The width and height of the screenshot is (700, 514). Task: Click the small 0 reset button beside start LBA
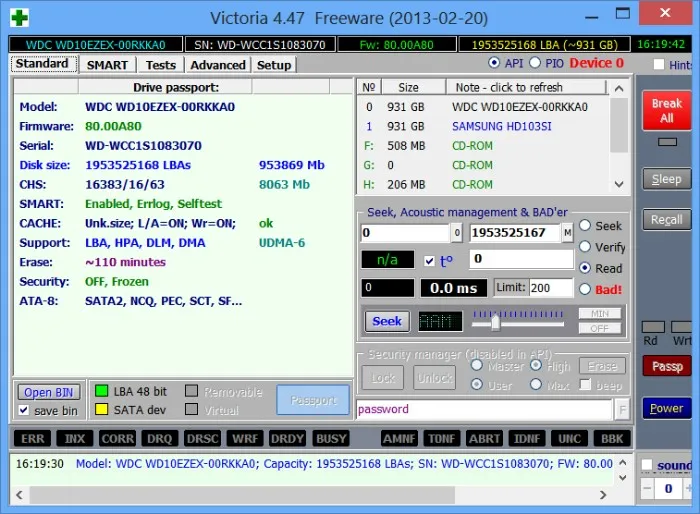coord(457,233)
